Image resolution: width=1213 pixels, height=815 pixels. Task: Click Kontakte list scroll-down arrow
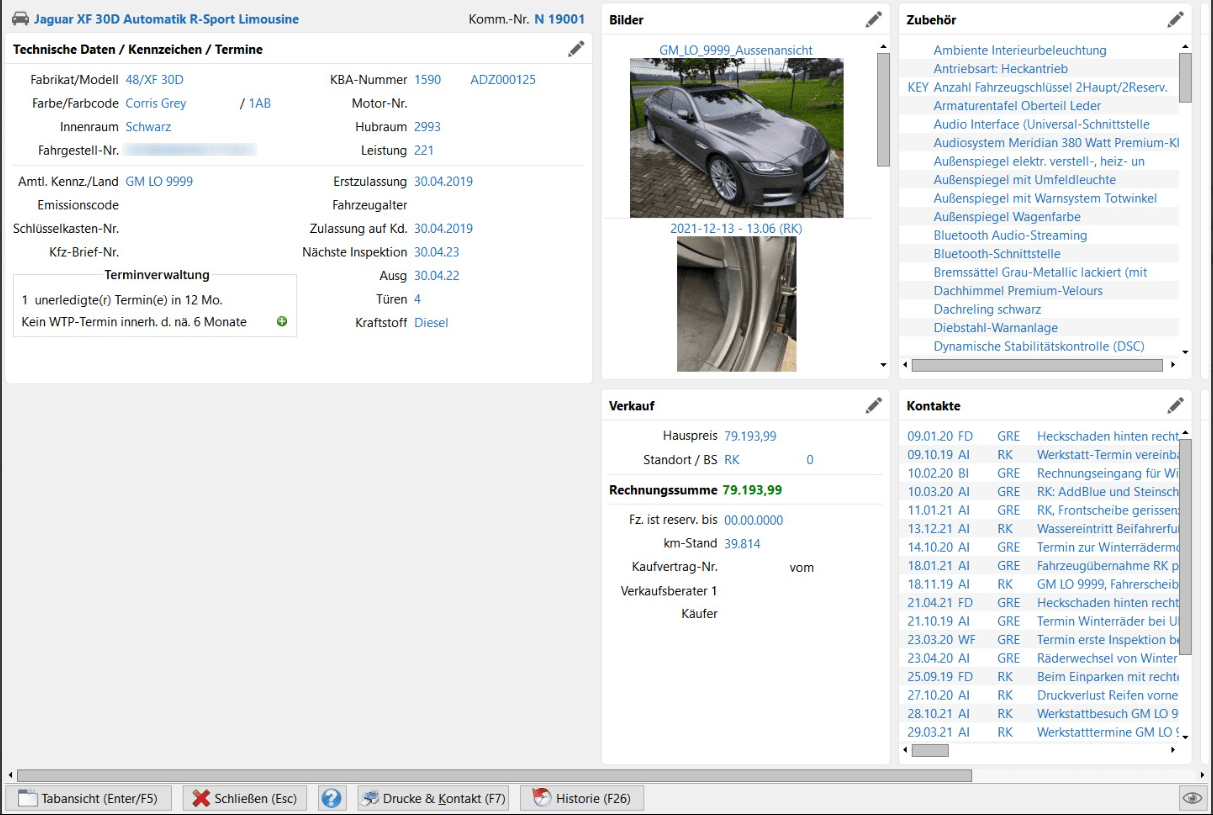1186,737
